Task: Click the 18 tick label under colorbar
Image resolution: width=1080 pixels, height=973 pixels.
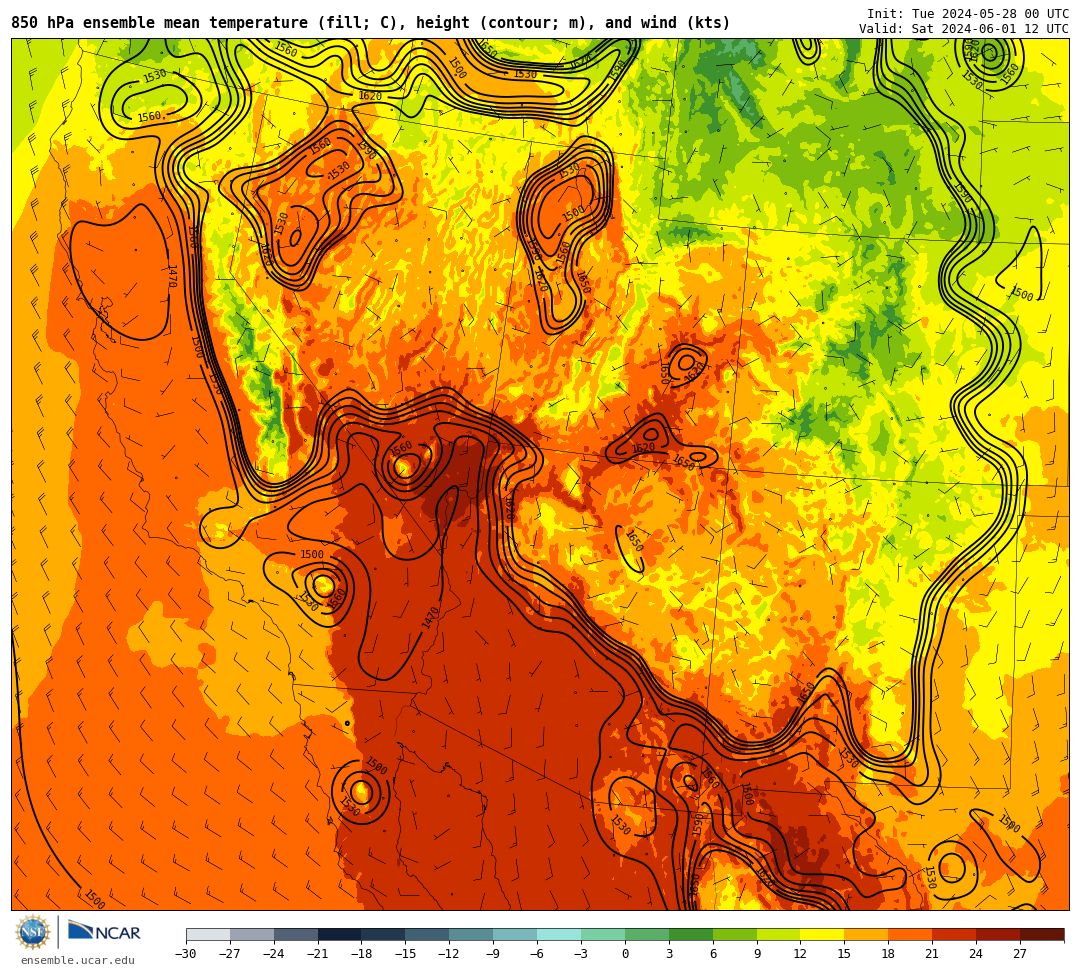Action: [x=889, y=954]
